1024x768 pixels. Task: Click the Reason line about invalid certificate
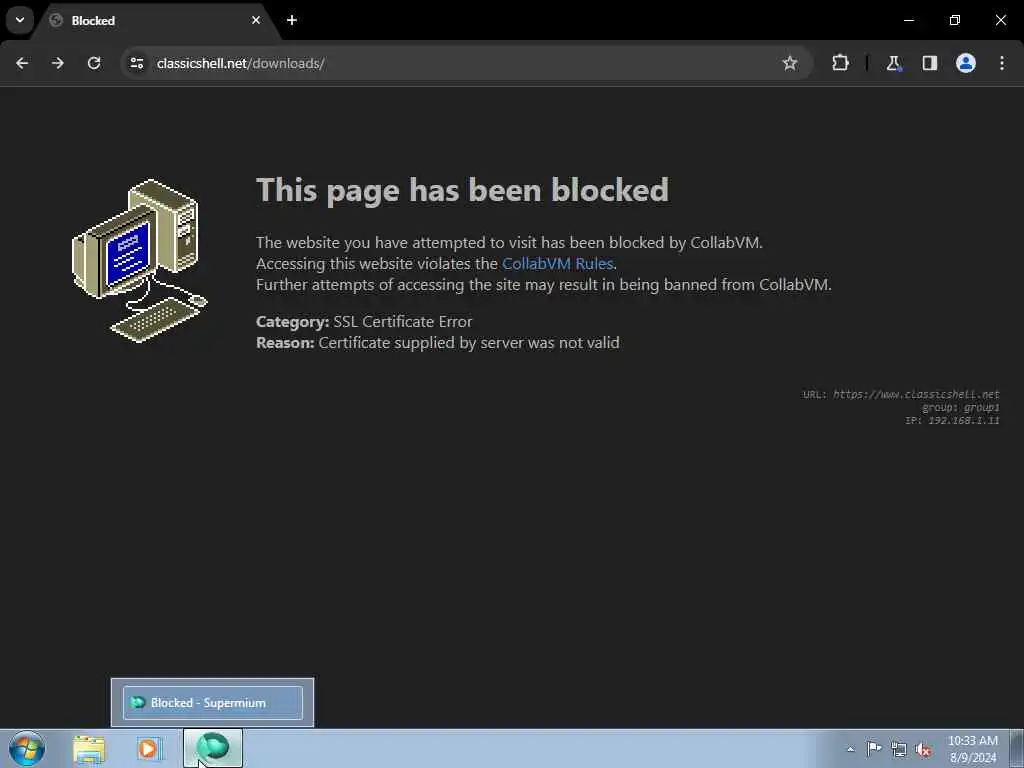tap(438, 343)
